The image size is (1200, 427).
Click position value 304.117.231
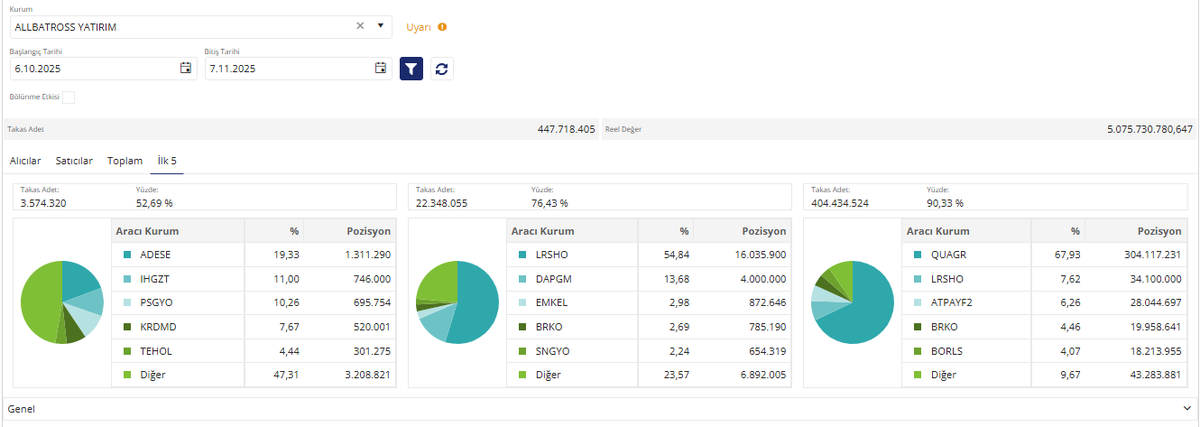pos(1153,255)
